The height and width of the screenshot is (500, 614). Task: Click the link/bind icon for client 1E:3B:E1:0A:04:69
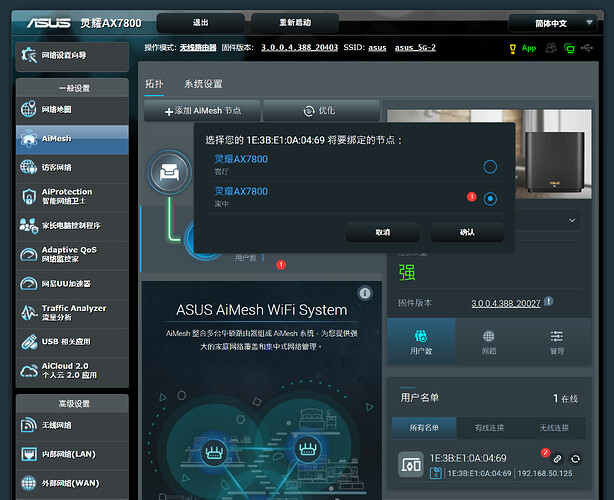tap(557, 459)
